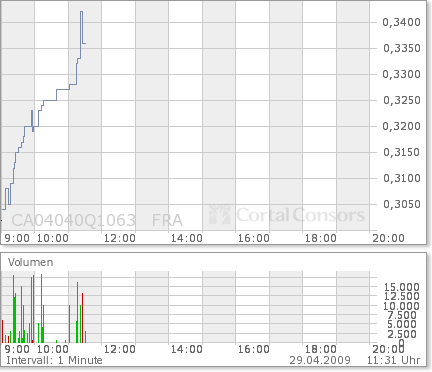Click the 0,3100 price axis label

pos(401,178)
